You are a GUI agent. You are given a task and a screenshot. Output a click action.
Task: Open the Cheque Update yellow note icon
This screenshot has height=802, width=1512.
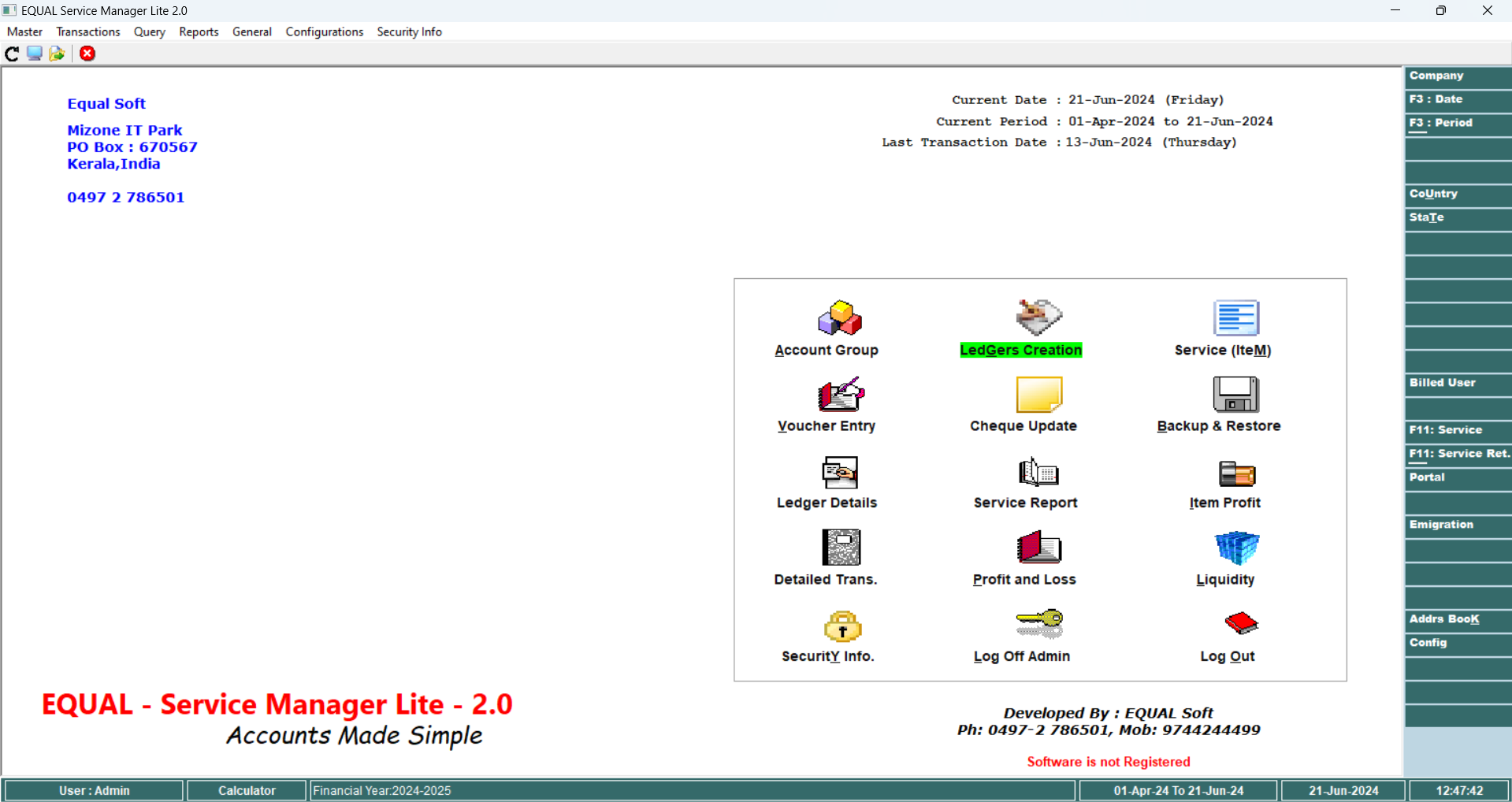click(1038, 395)
